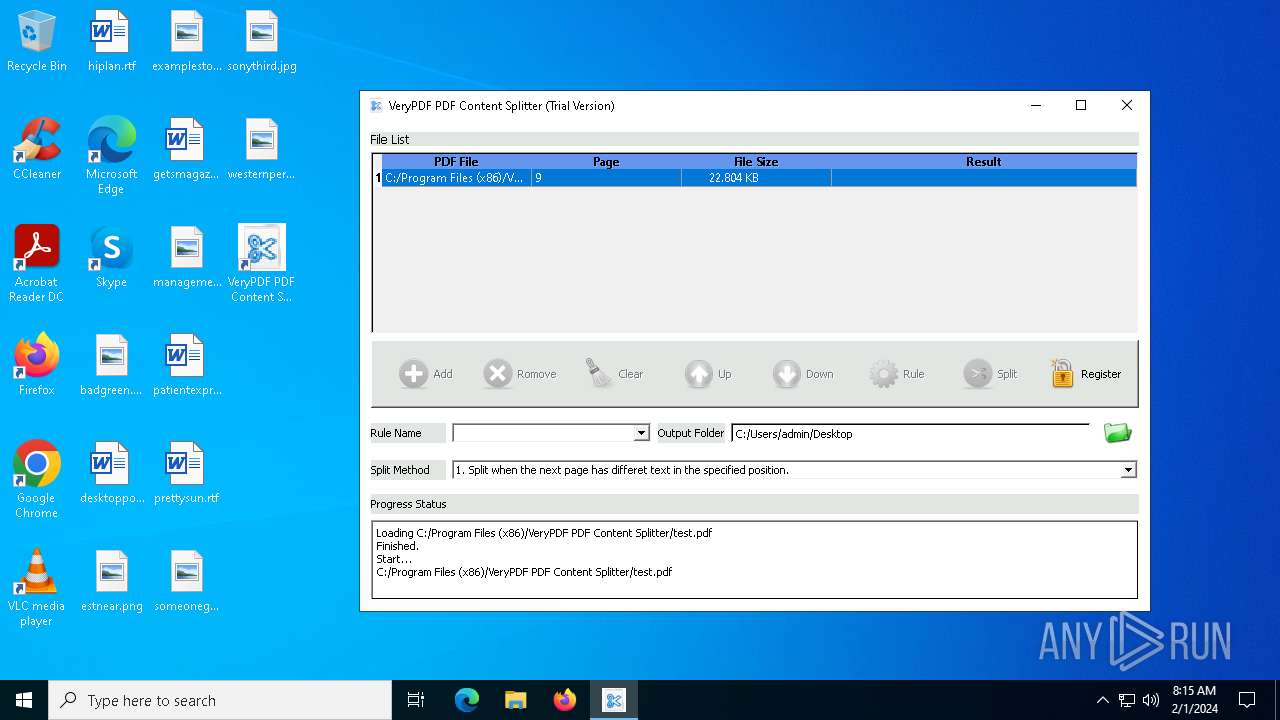
Task: Open Microsoft Edge desktop shortcut
Action: (x=112, y=156)
